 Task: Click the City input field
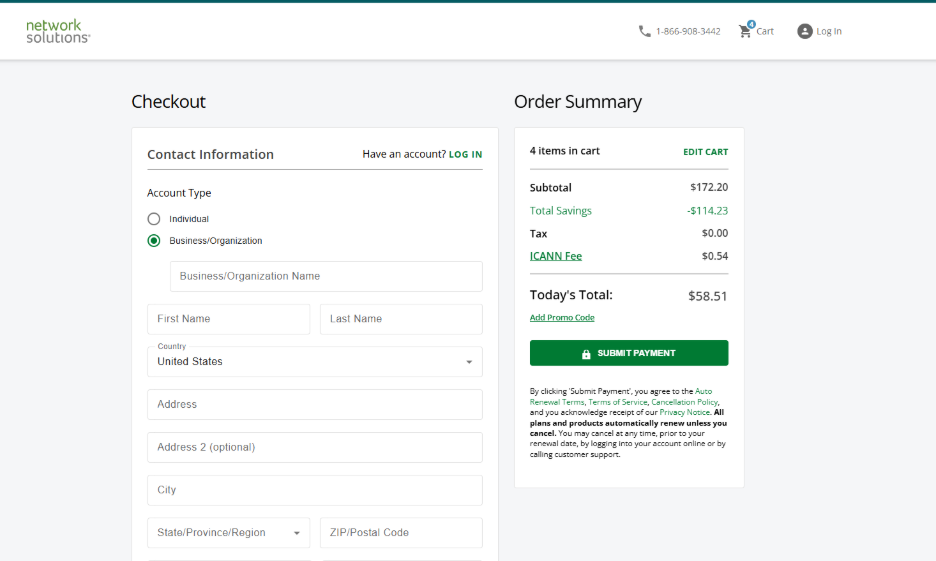(x=314, y=490)
